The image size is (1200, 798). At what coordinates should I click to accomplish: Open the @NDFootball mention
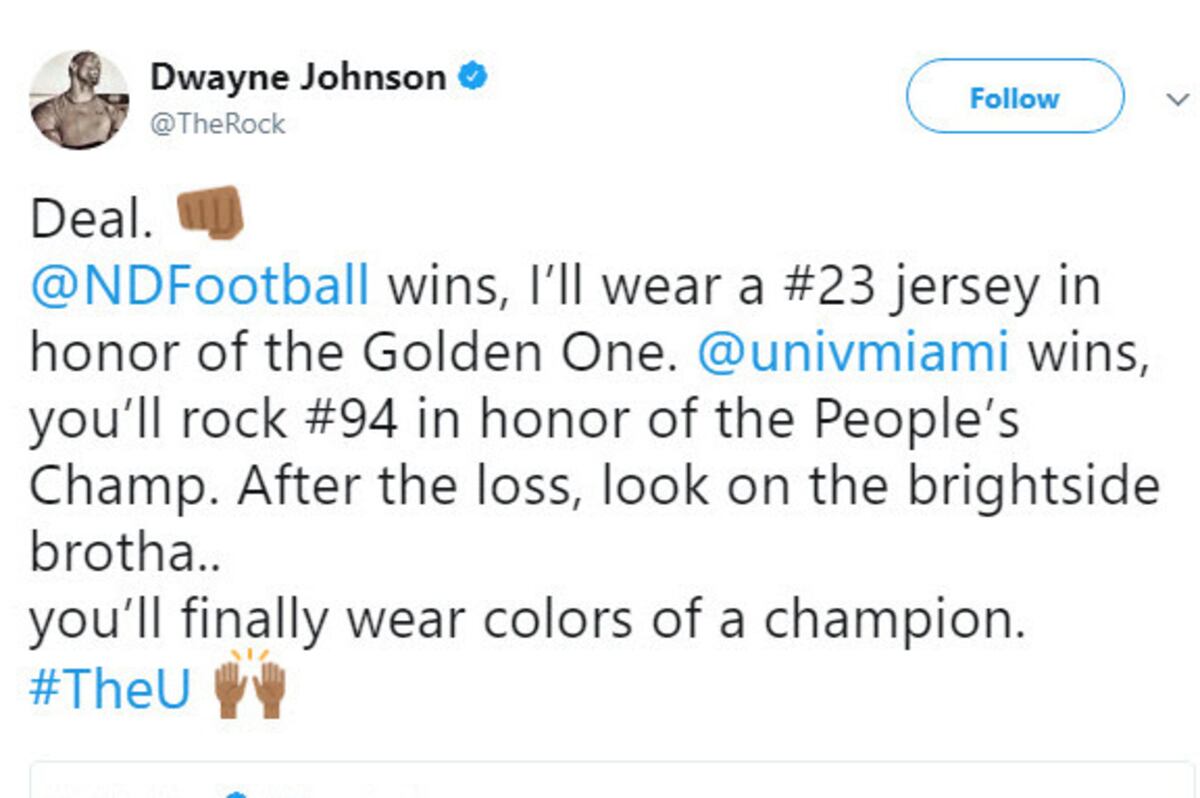pyautogui.click(x=200, y=288)
